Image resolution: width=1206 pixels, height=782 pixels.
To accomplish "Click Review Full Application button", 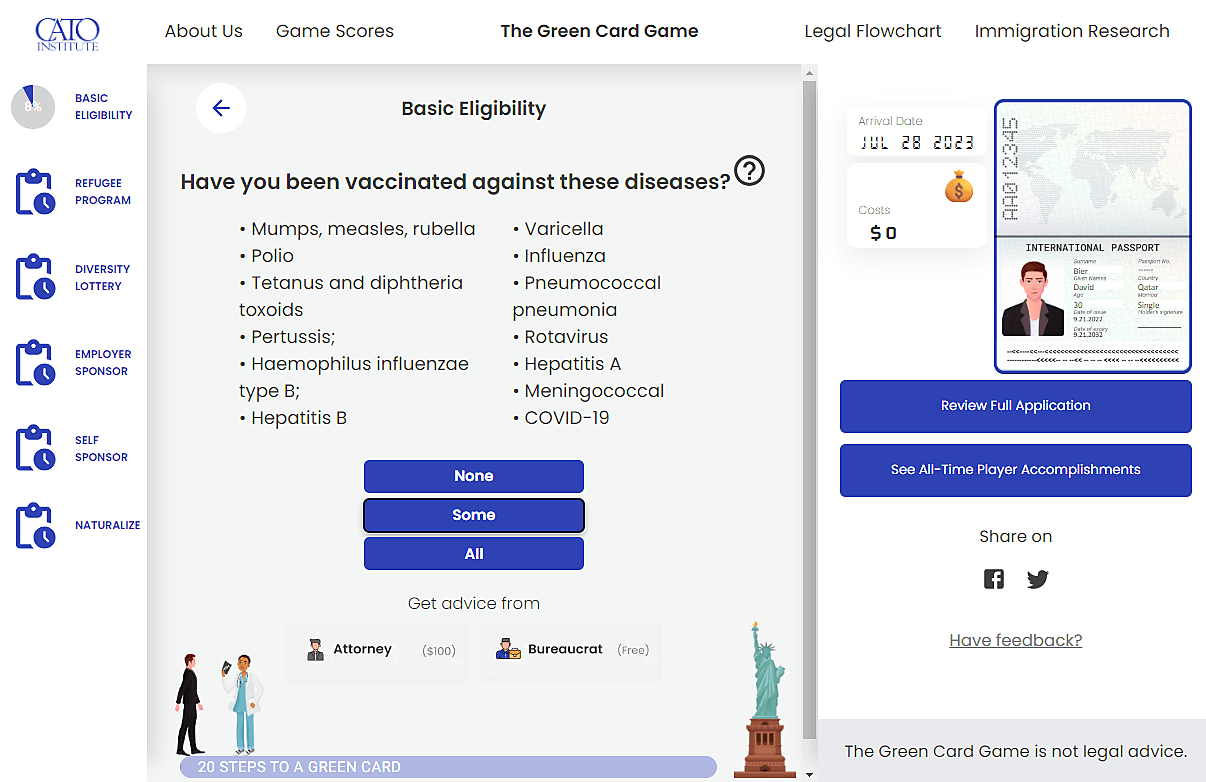I will coord(1015,406).
